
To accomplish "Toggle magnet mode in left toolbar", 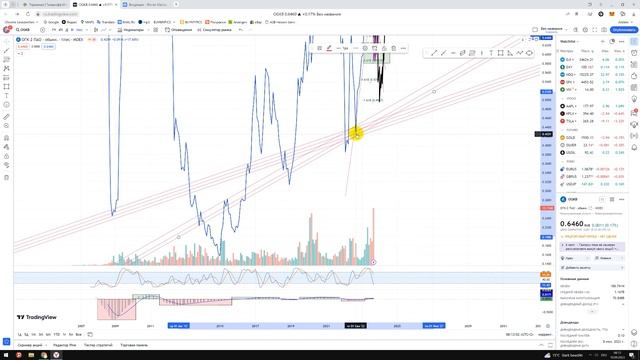I will [6, 138].
